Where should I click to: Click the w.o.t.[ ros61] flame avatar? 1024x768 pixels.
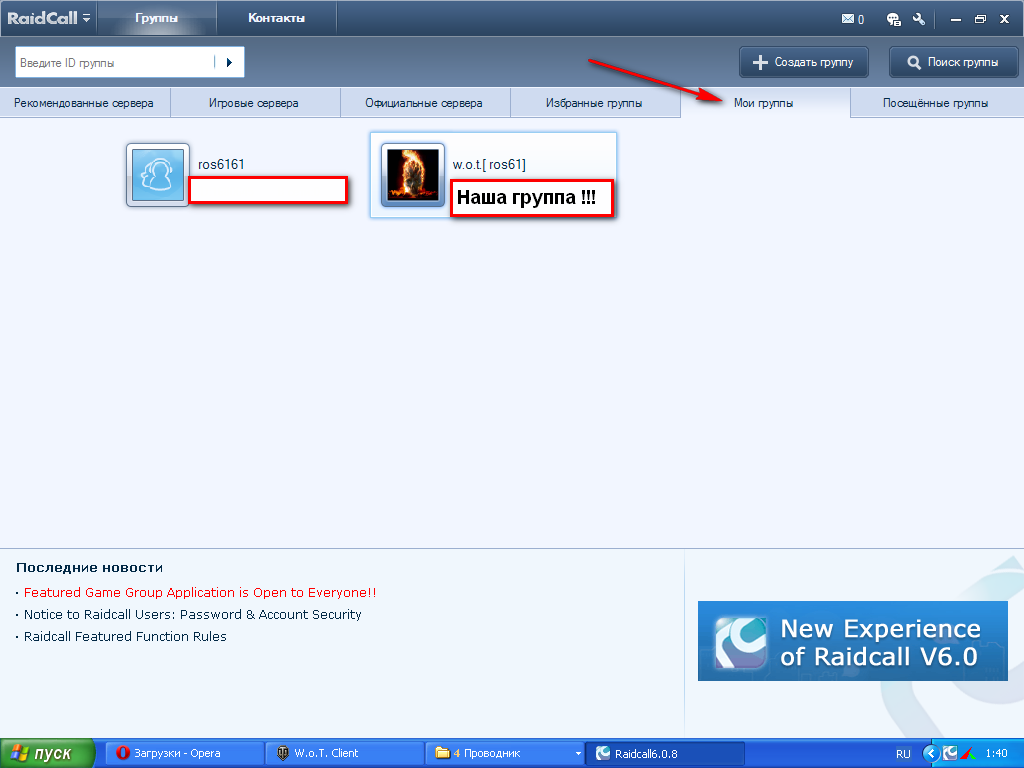point(413,175)
